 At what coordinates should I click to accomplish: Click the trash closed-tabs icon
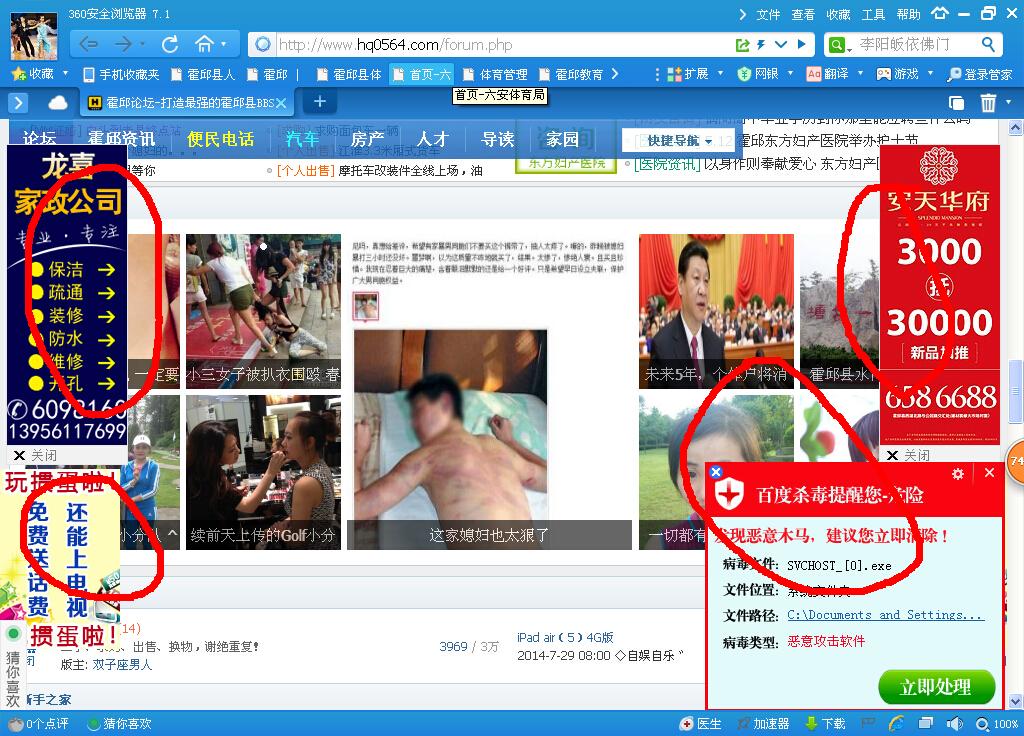988,103
